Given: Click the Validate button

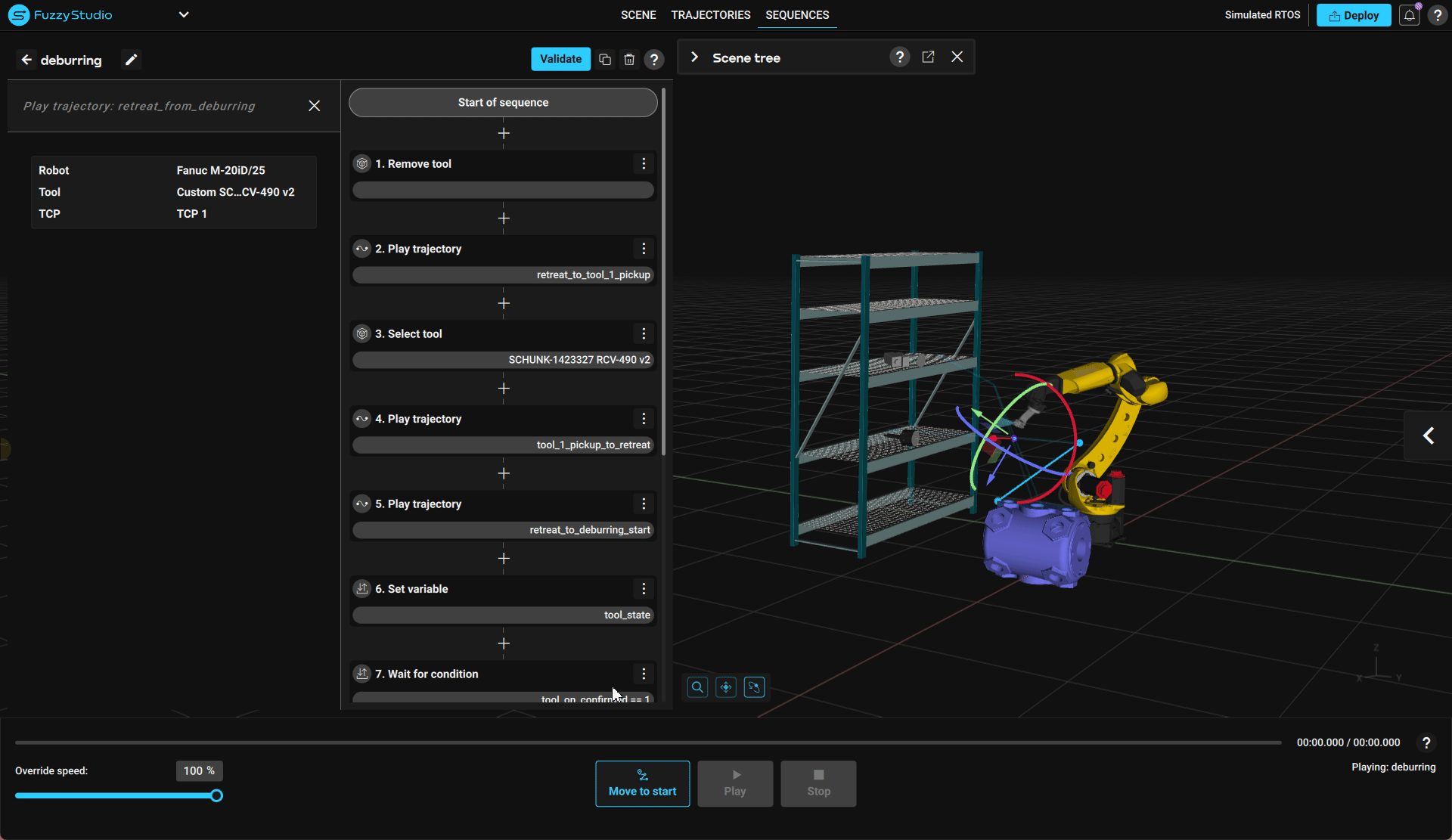Looking at the screenshot, I should [560, 59].
